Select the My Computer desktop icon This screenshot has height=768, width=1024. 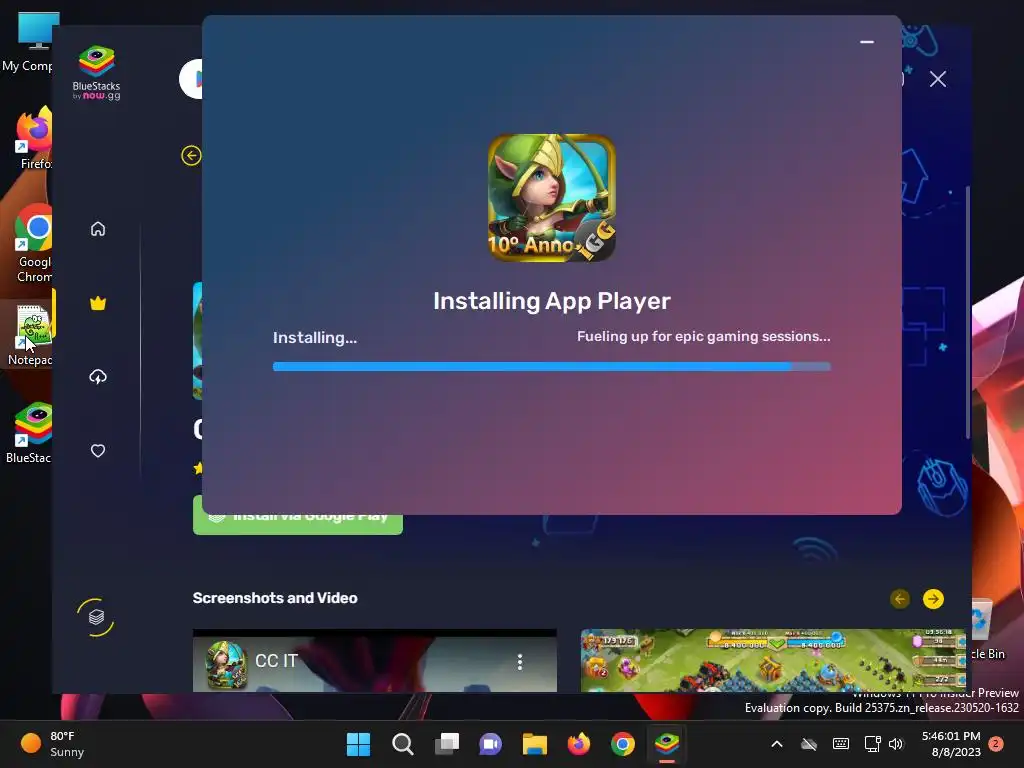pos(29,42)
